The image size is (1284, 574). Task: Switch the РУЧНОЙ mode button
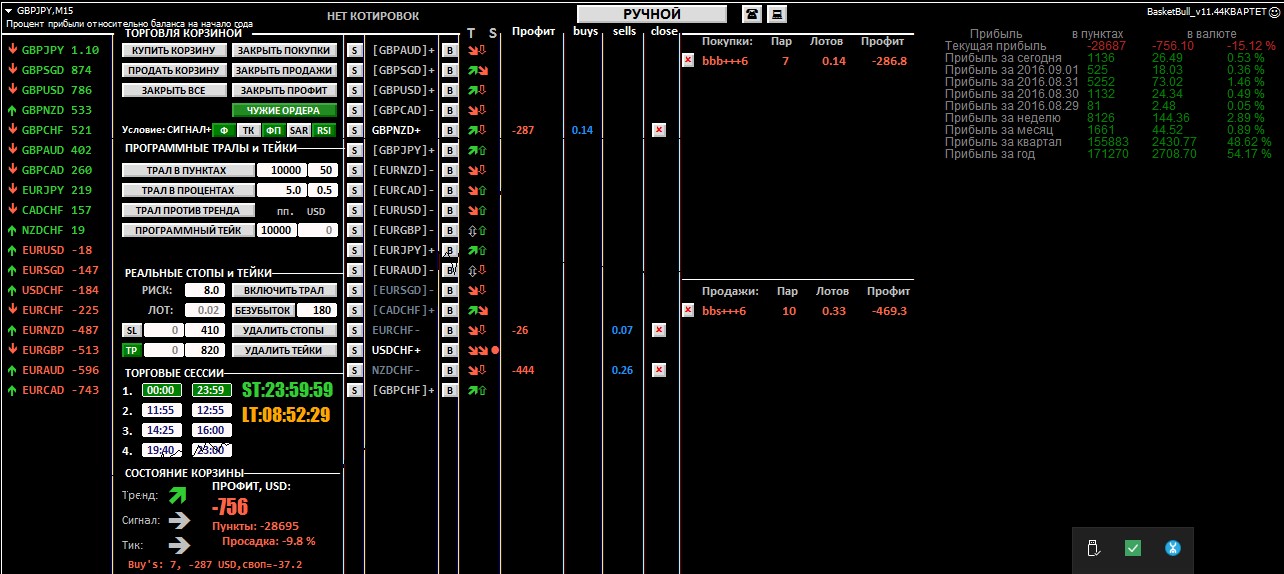pyautogui.click(x=652, y=14)
